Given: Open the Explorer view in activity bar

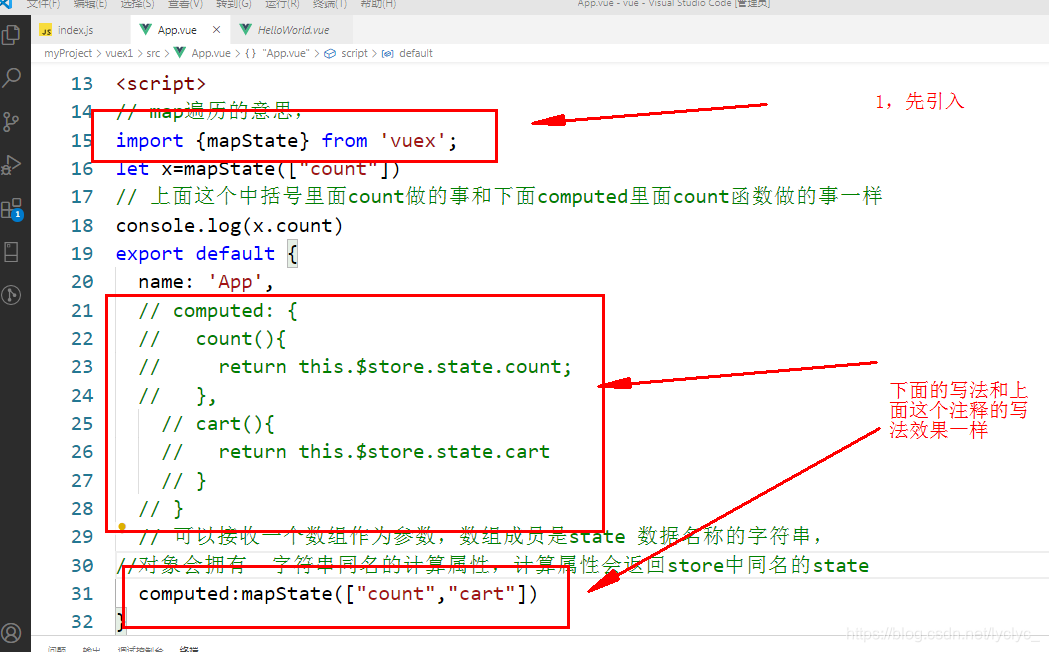Looking at the screenshot, I should pos(11,34).
